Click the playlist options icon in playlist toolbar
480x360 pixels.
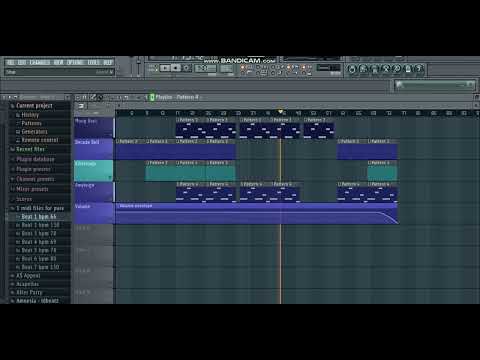(77, 97)
